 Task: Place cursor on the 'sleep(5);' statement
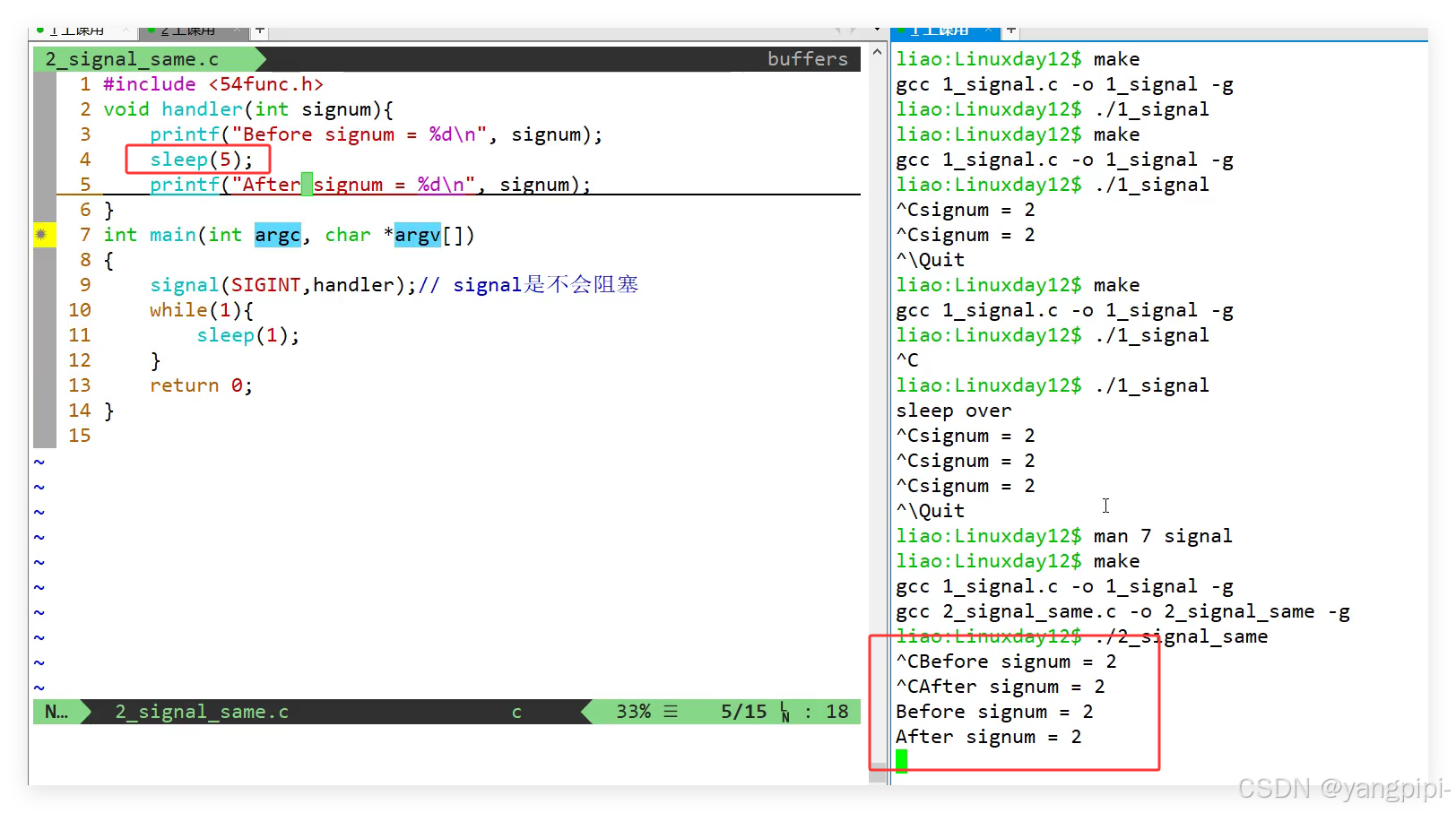(201, 160)
